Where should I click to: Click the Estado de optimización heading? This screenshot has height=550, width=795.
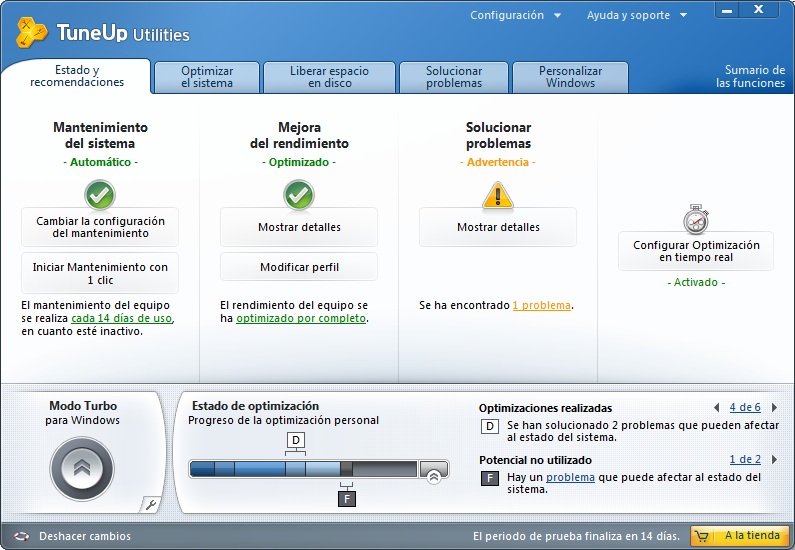255,406
